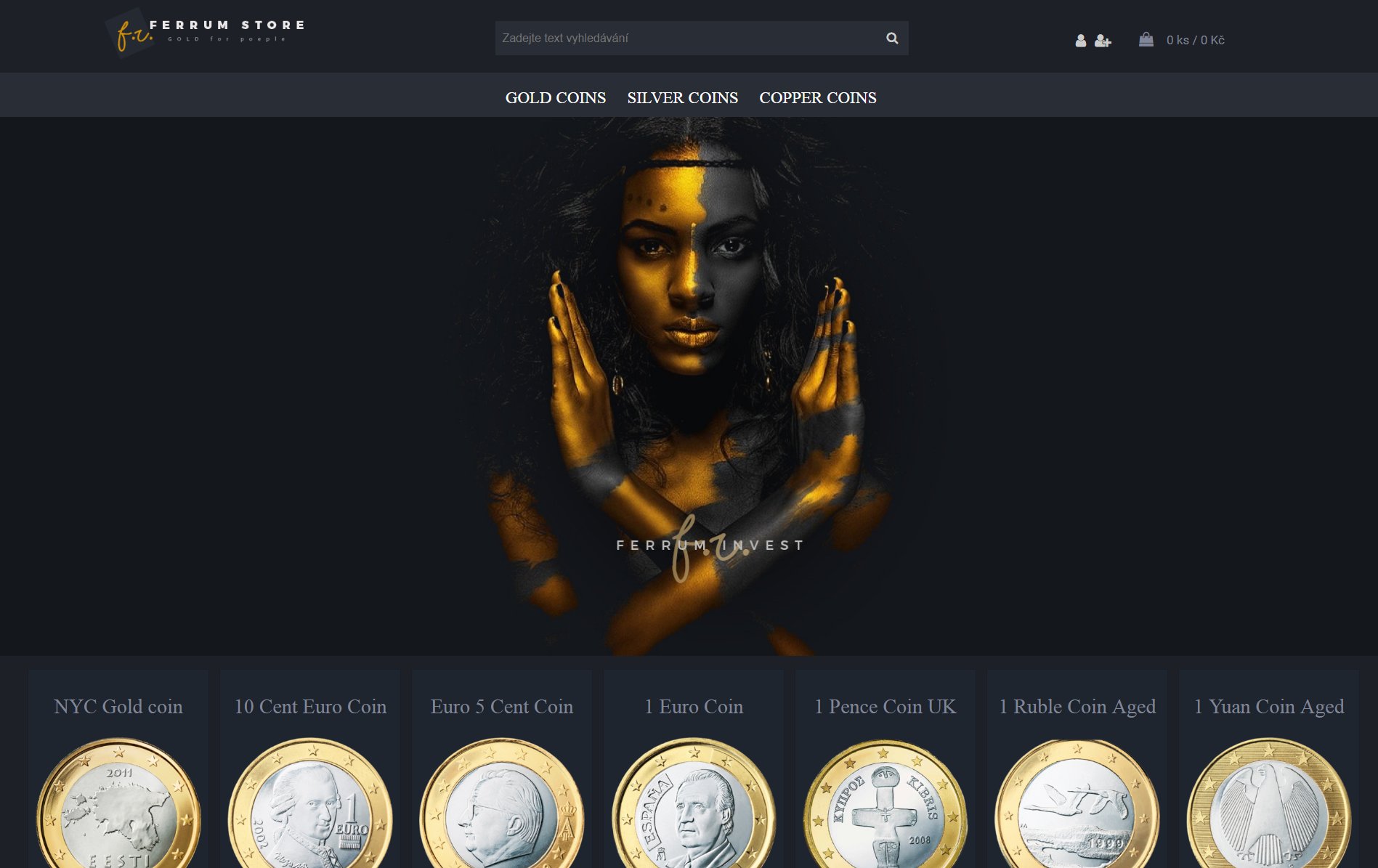The height and width of the screenshot is (868, 1378).
Task: Open the NYC Gold coin title
Action: tap(118, 707)
